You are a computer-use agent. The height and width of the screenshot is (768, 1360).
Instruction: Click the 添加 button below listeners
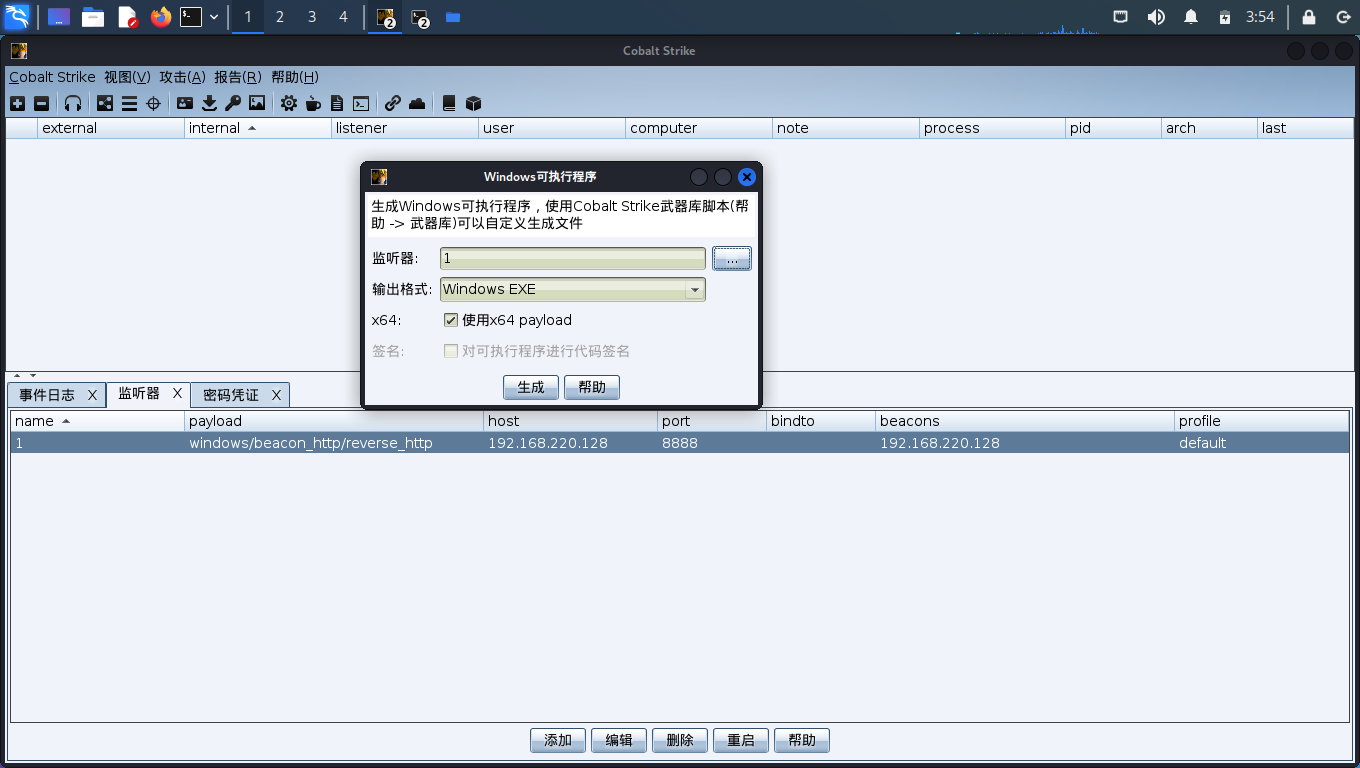[x=558, y=740]
